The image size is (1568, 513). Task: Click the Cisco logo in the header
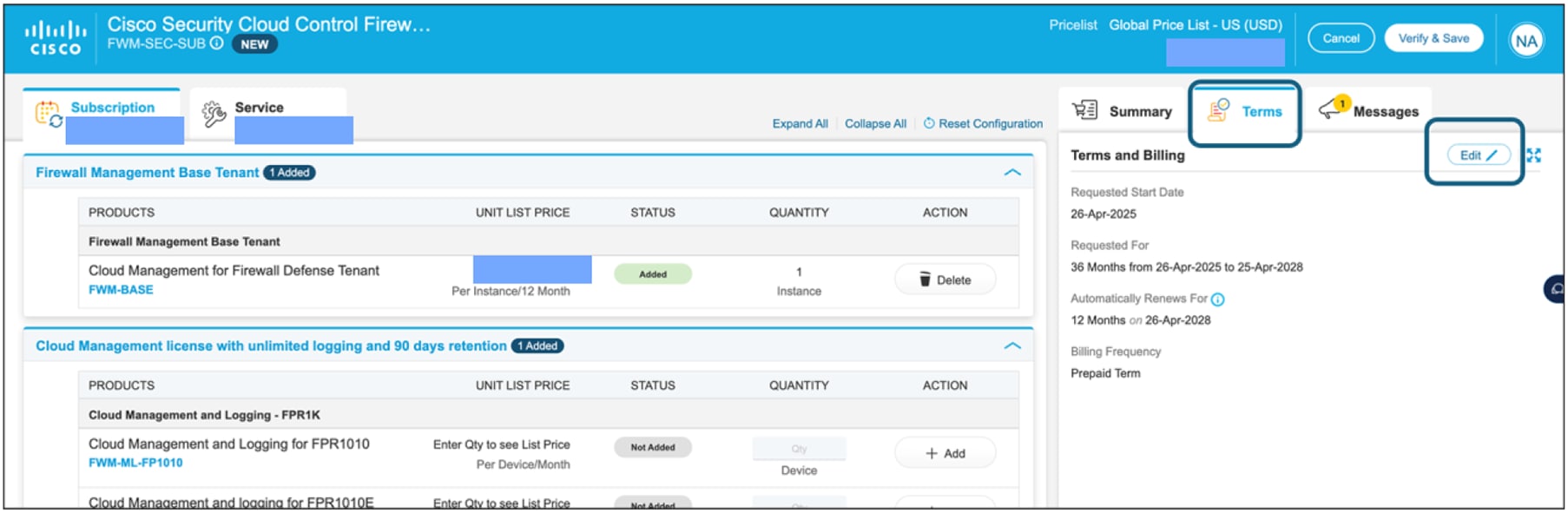(56, 39)
